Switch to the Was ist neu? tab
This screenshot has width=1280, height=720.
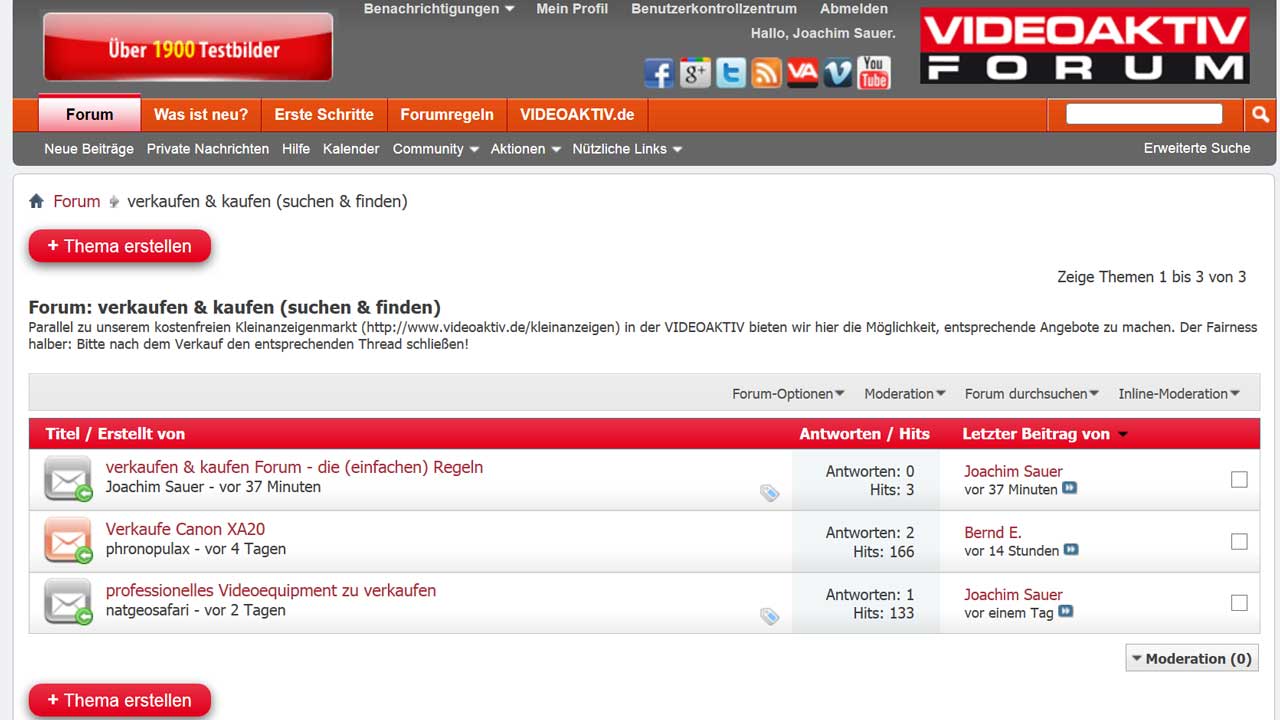click(201, 115)
